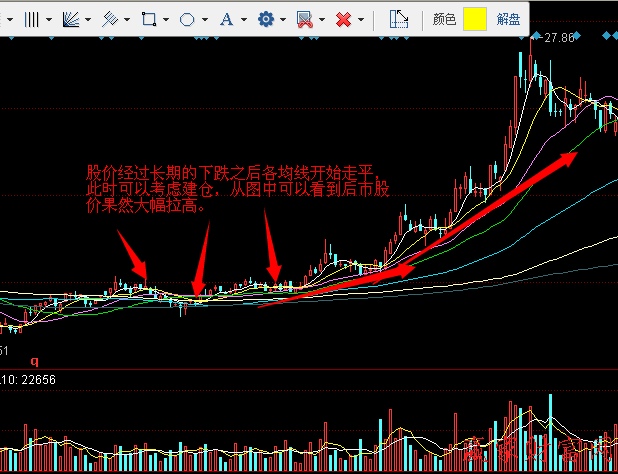Image resolution: width=618 pixels, height=474 pixels.
Task: Click the 27.86 peak price label
Action: click(558, 38)
